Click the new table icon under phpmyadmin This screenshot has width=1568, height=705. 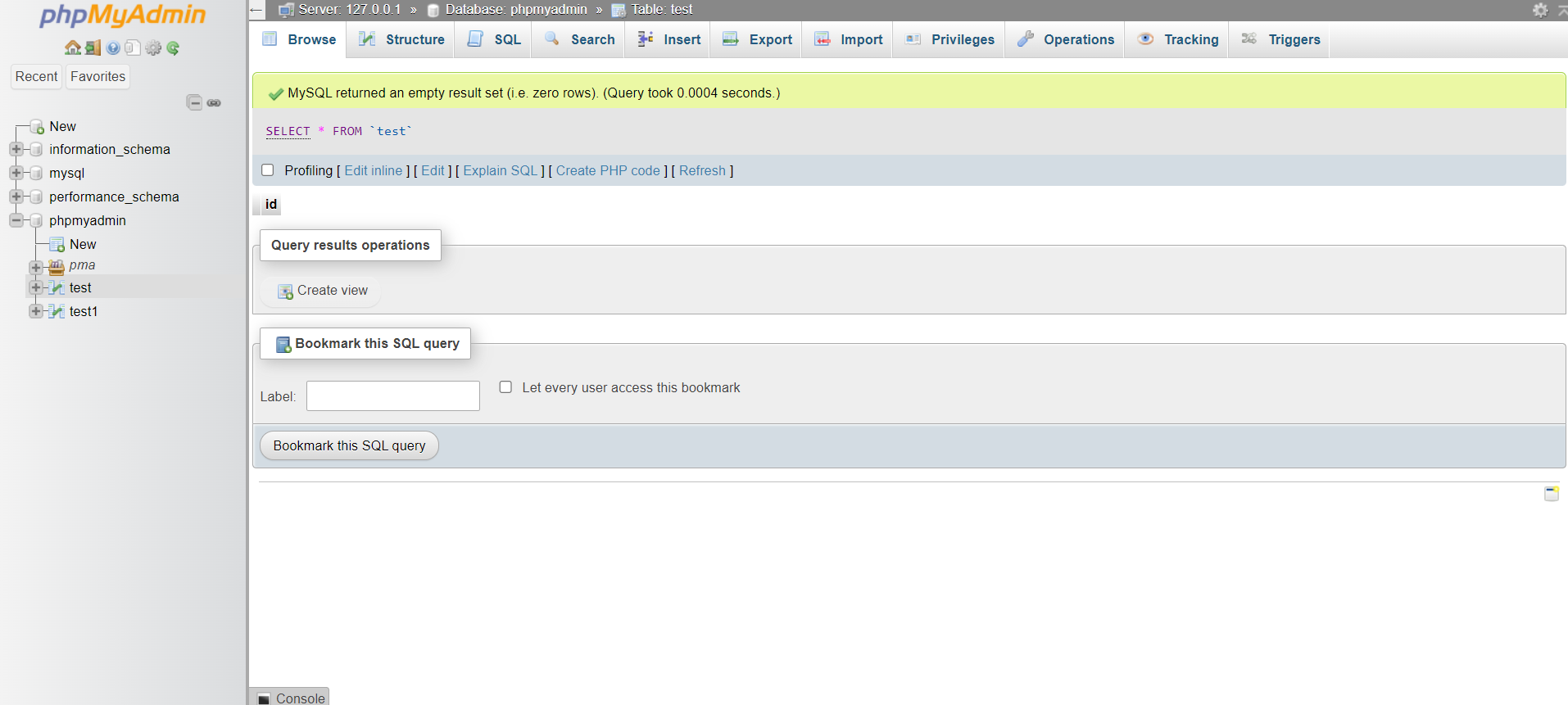pyautogui.click(x=57, y=244)
